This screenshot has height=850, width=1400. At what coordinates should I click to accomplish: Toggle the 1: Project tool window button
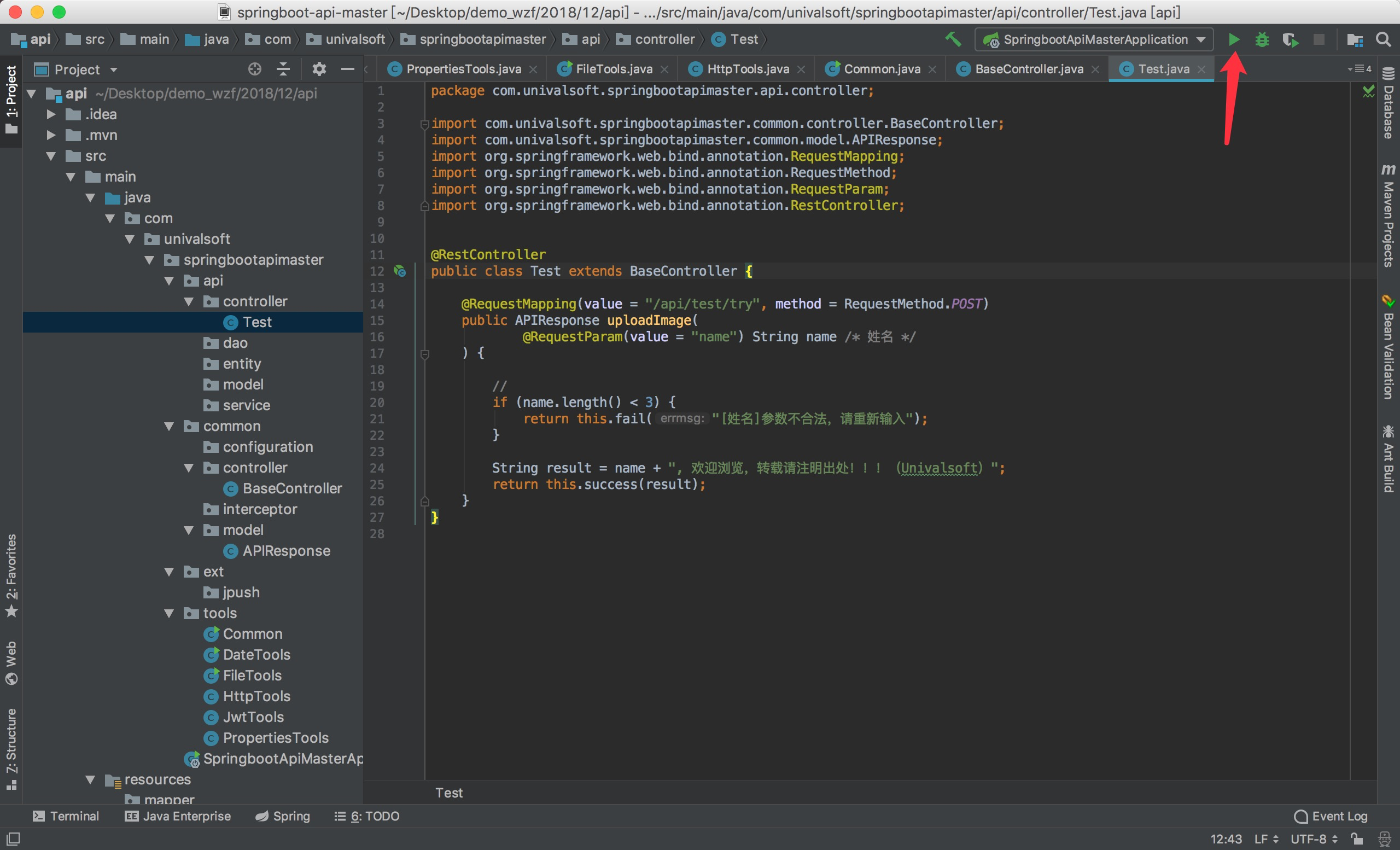click(x=11, y=100)
